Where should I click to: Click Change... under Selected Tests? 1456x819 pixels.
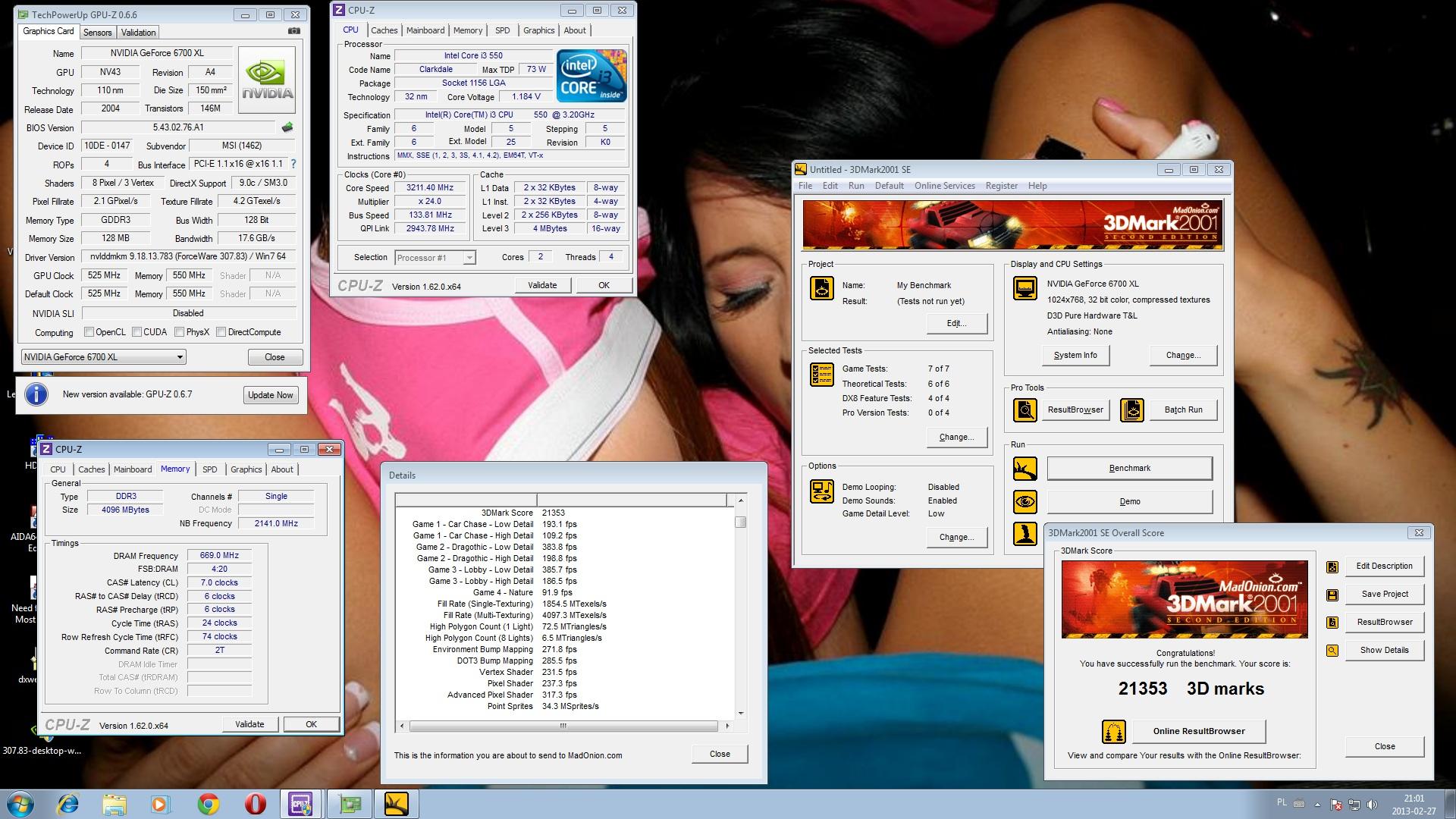click(957, 437)
